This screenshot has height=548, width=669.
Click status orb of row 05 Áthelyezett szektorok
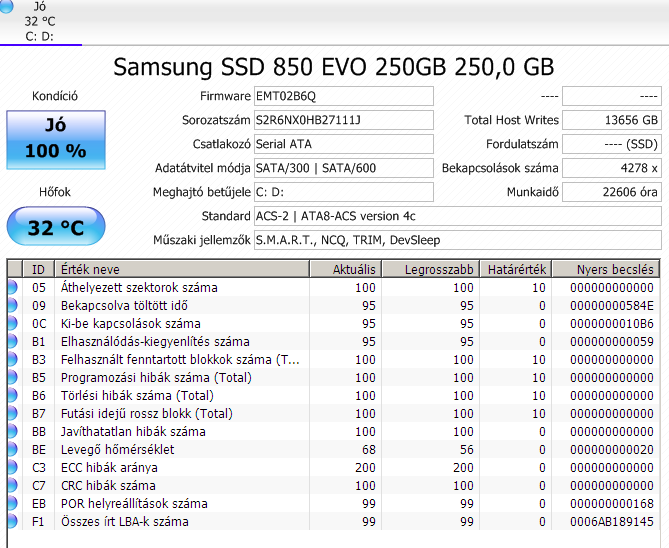[x=12, y=287]
